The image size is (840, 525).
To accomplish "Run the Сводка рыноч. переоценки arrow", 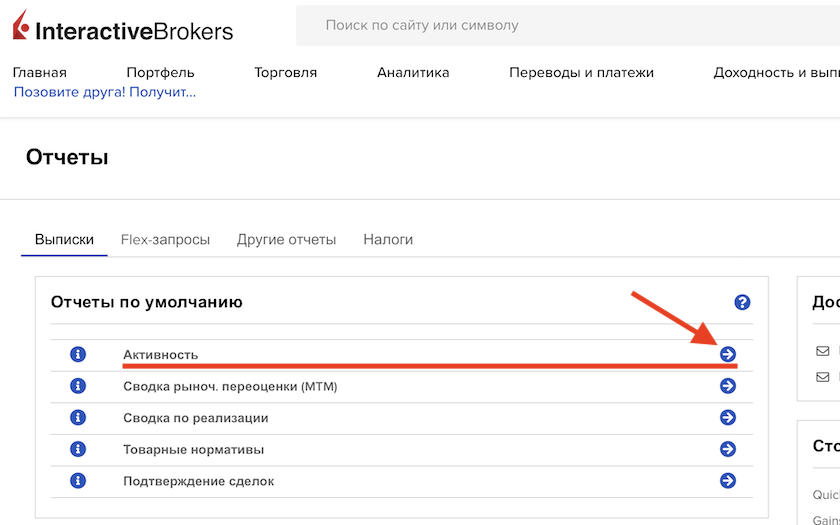I will tap(728, 386).
